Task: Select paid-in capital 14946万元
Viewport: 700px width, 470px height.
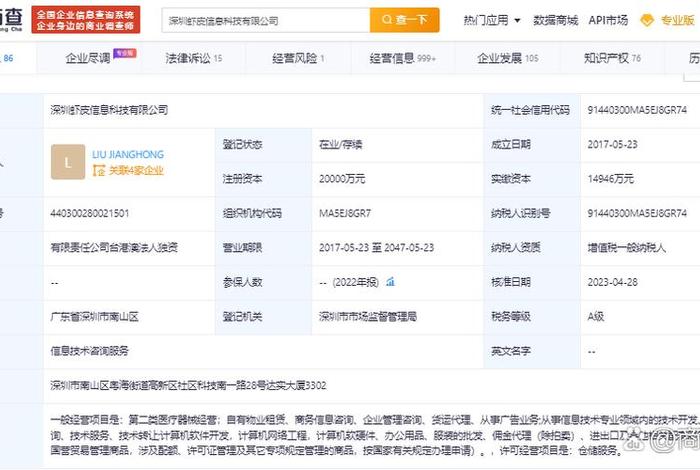Action: click(611, 179)
